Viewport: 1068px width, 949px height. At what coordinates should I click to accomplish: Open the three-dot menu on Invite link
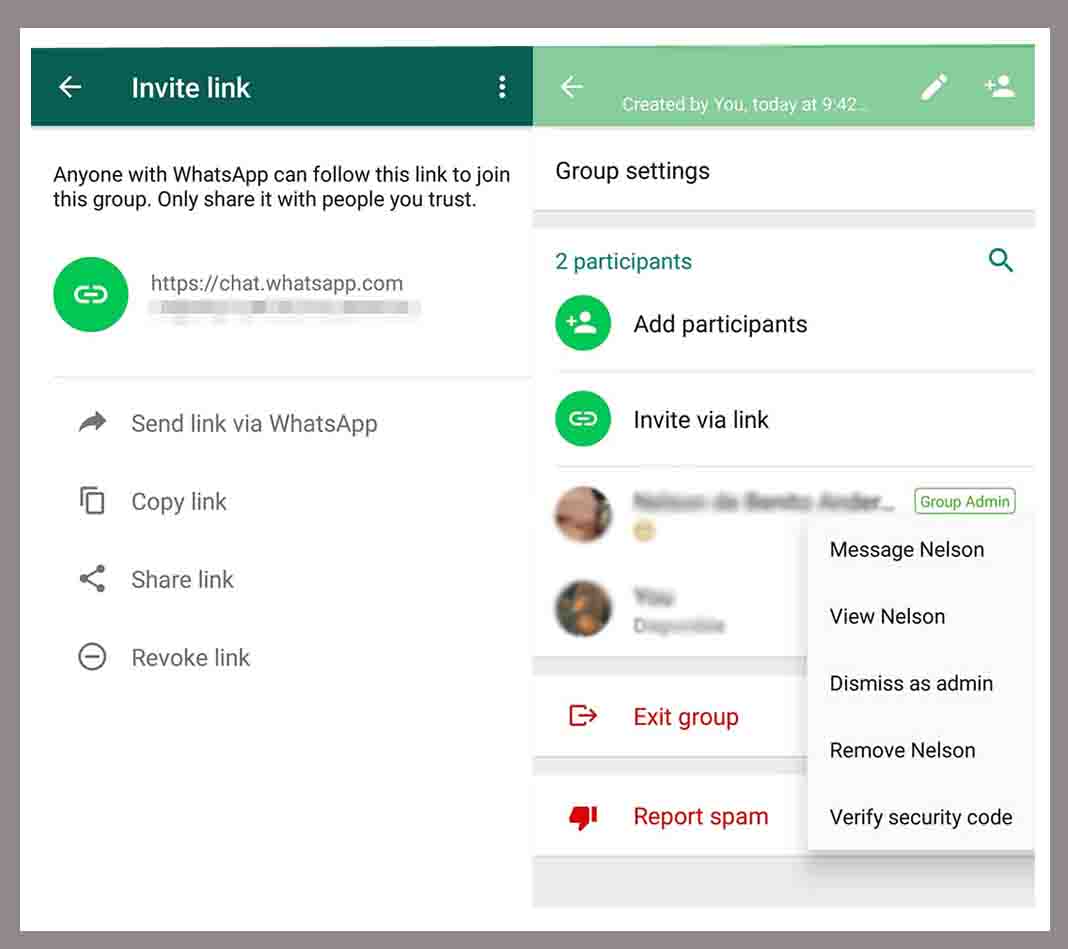coord(502,87)
